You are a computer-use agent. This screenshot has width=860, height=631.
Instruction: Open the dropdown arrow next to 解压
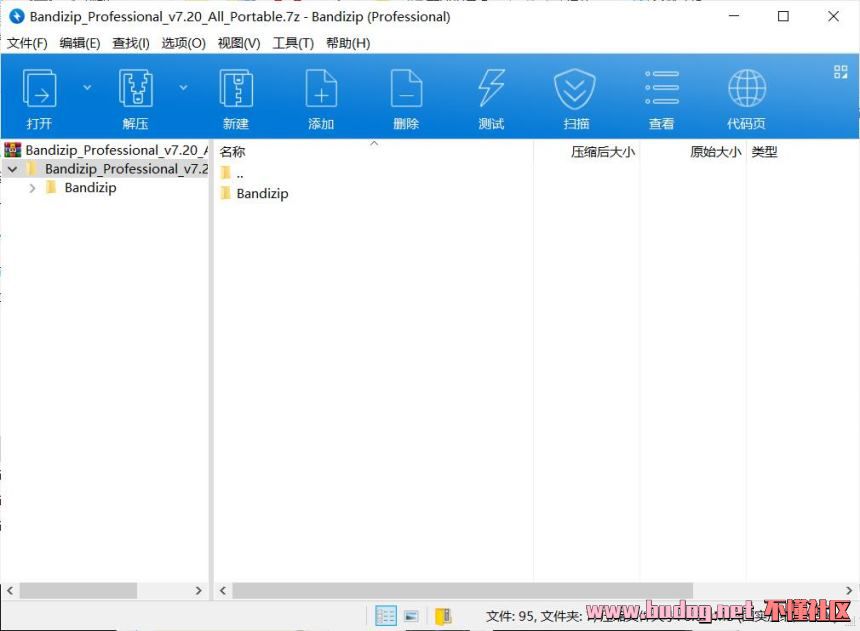point(183,88)
